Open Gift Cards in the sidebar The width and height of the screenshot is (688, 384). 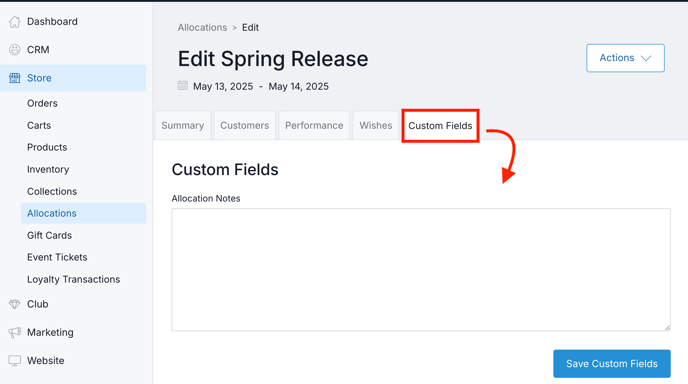click(x=49, y=235)
